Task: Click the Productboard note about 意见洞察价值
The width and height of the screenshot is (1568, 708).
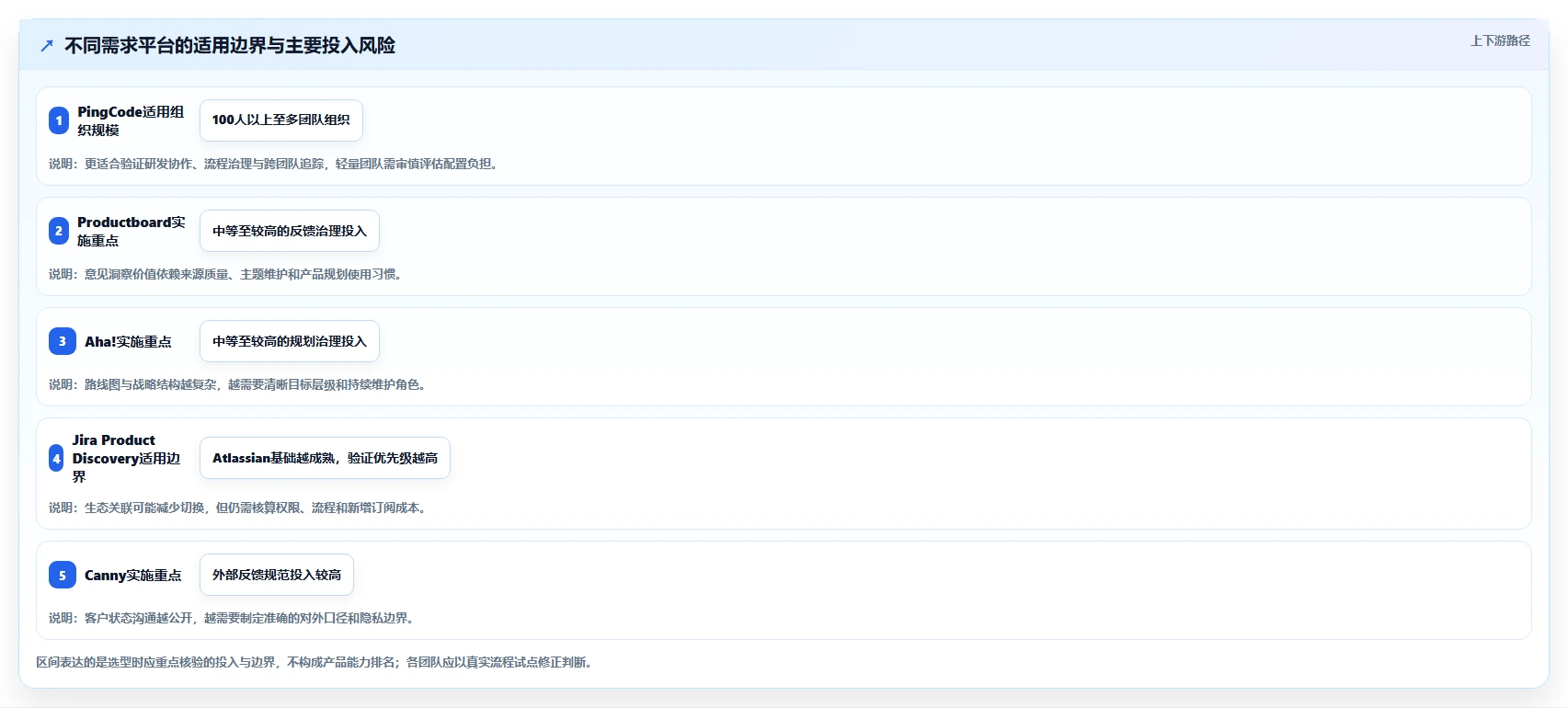Action: click(x=227, y=274)
